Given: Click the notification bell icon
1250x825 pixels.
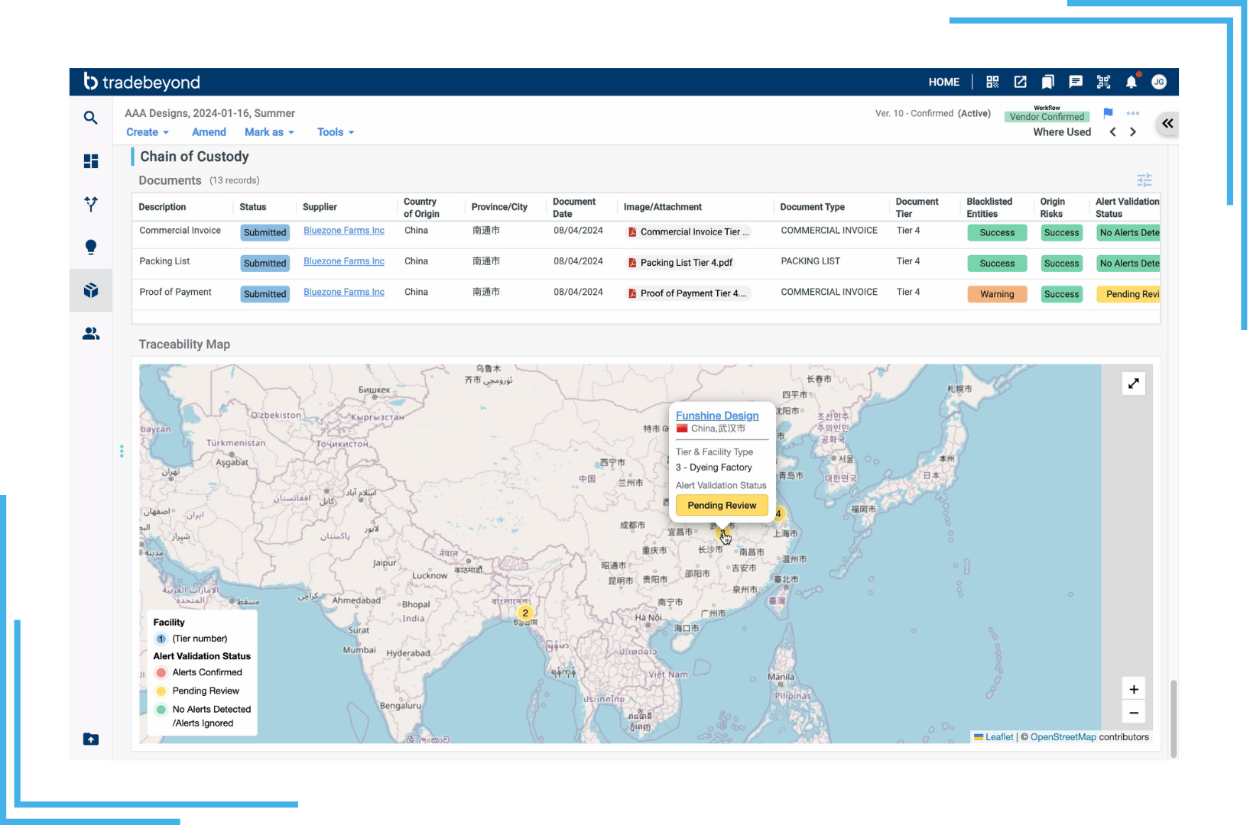Looking at the screenshot, I should coord(1131,82).
